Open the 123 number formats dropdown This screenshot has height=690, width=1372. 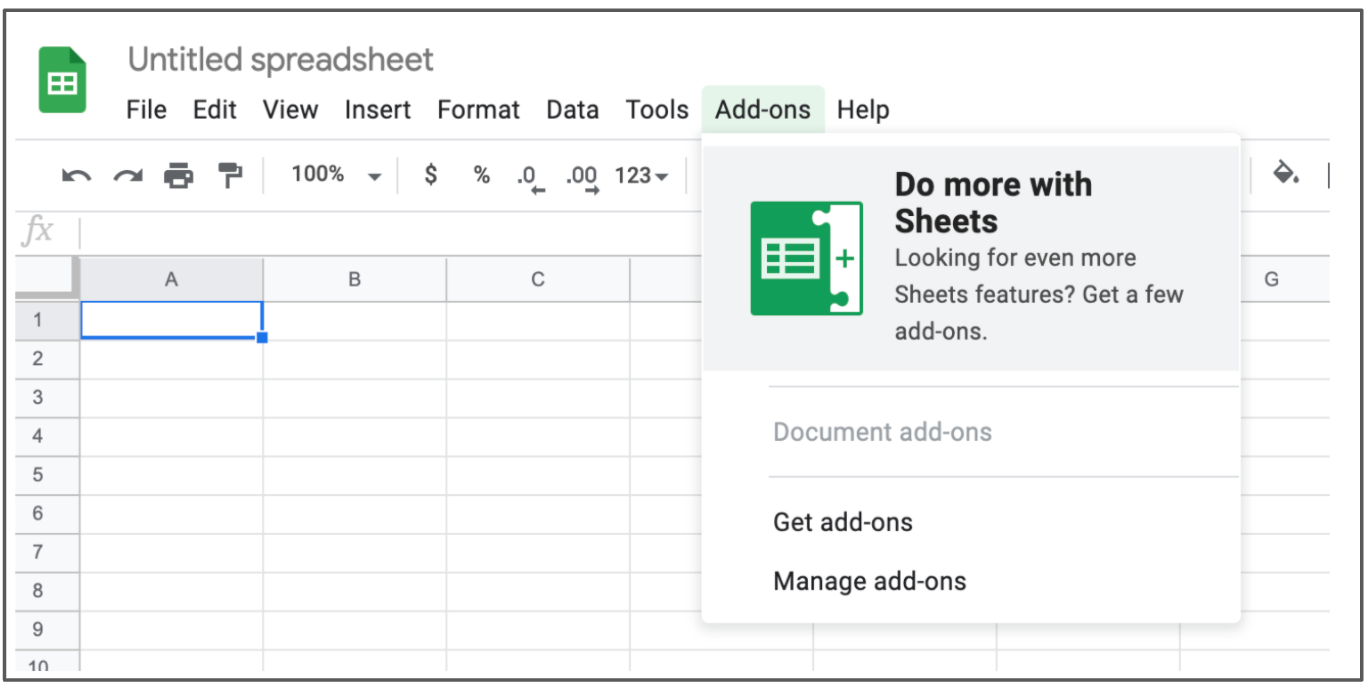click(x=641, y=176)
